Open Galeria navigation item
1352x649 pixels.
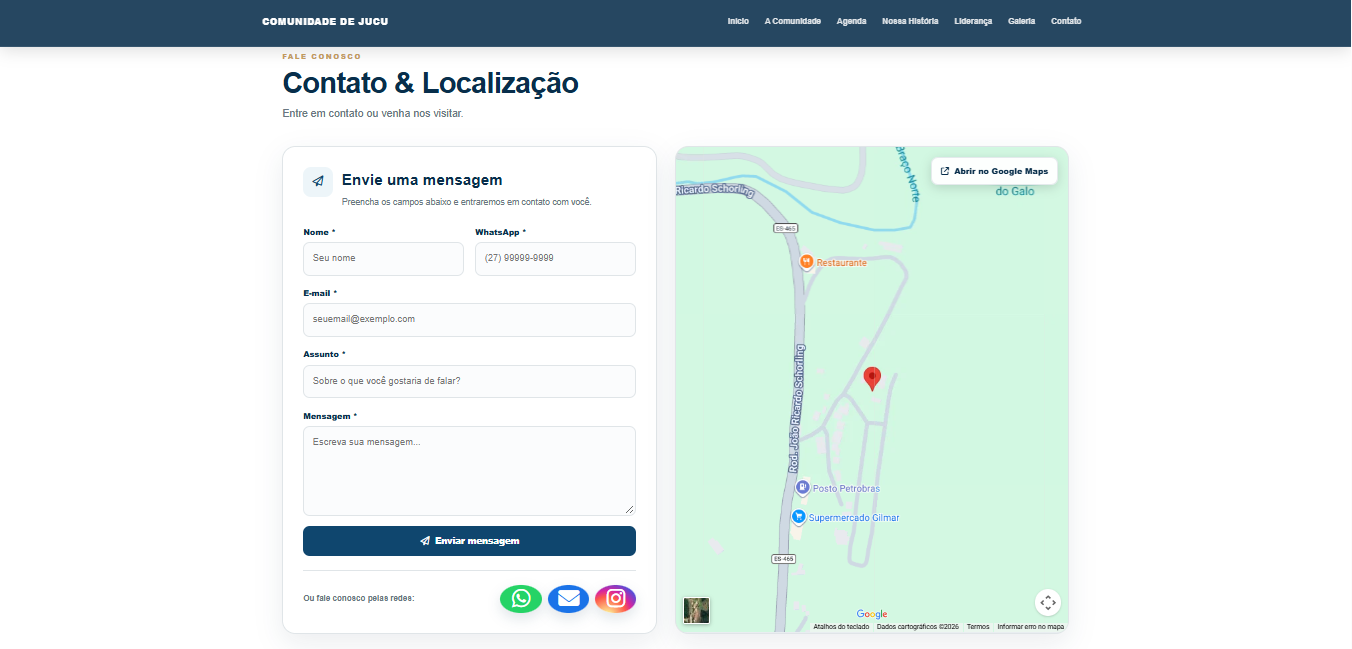[x=1021, y=21]
